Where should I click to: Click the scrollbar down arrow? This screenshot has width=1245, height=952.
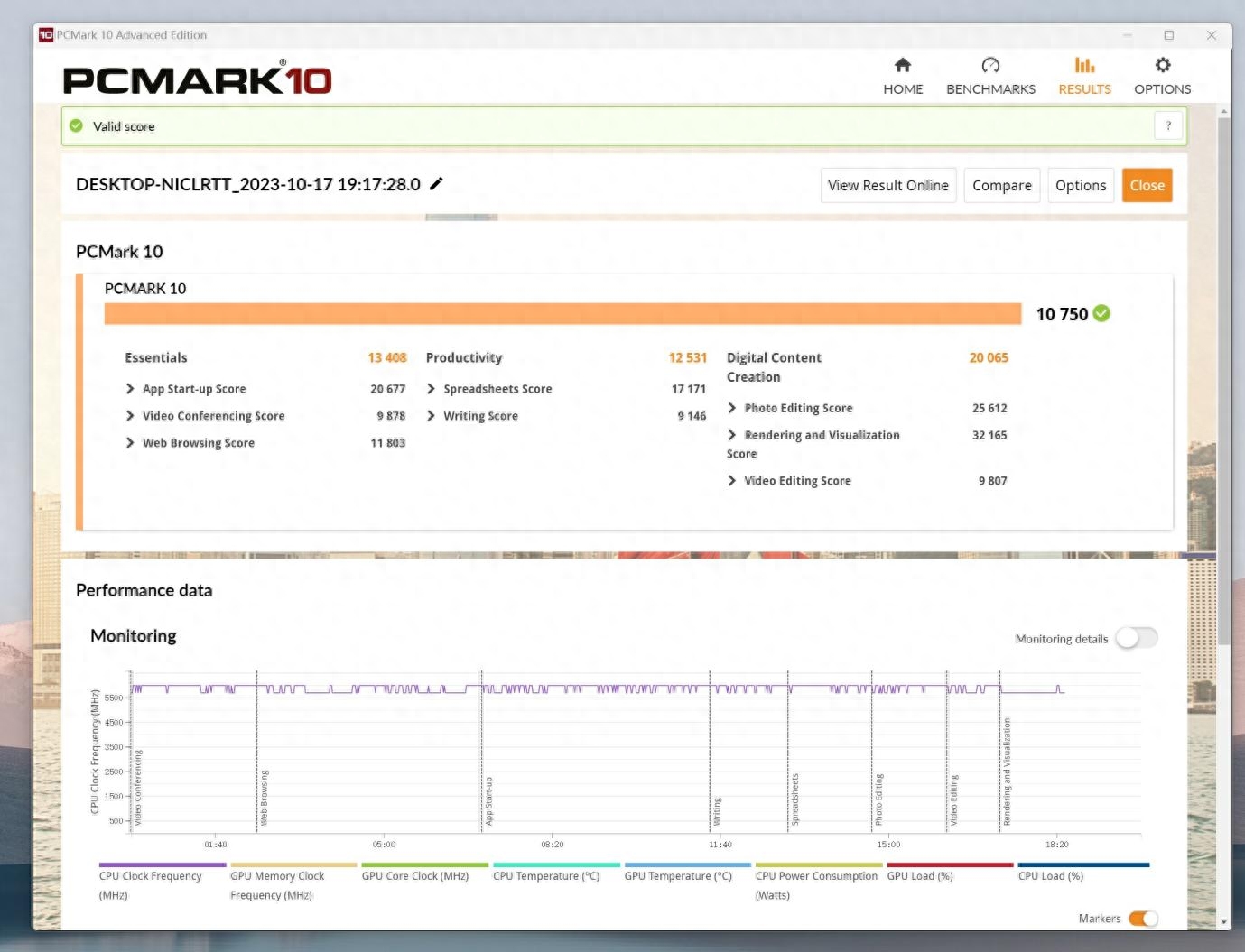coord(1224,922)
